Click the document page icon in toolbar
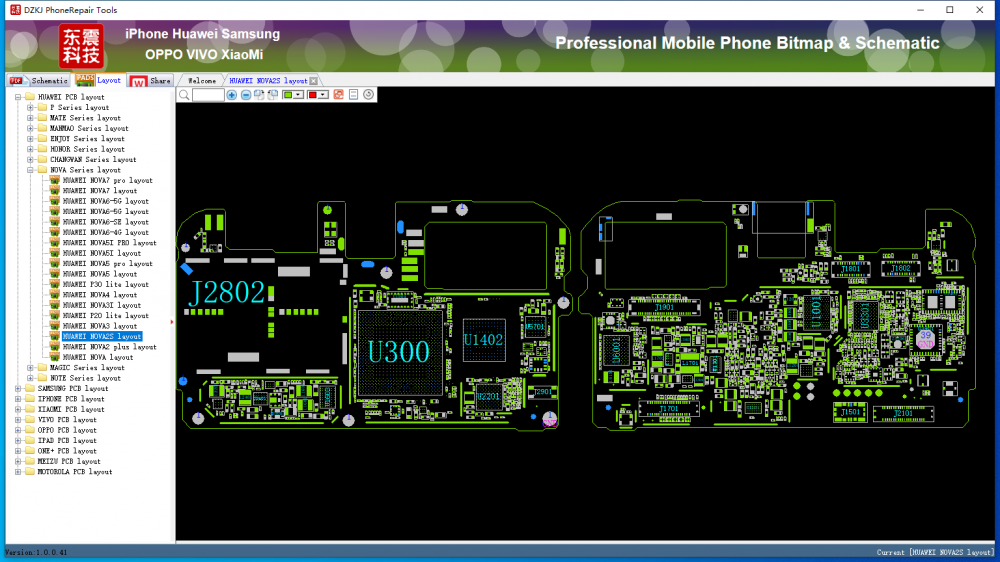1000x562 pixels. click(354, 95)
